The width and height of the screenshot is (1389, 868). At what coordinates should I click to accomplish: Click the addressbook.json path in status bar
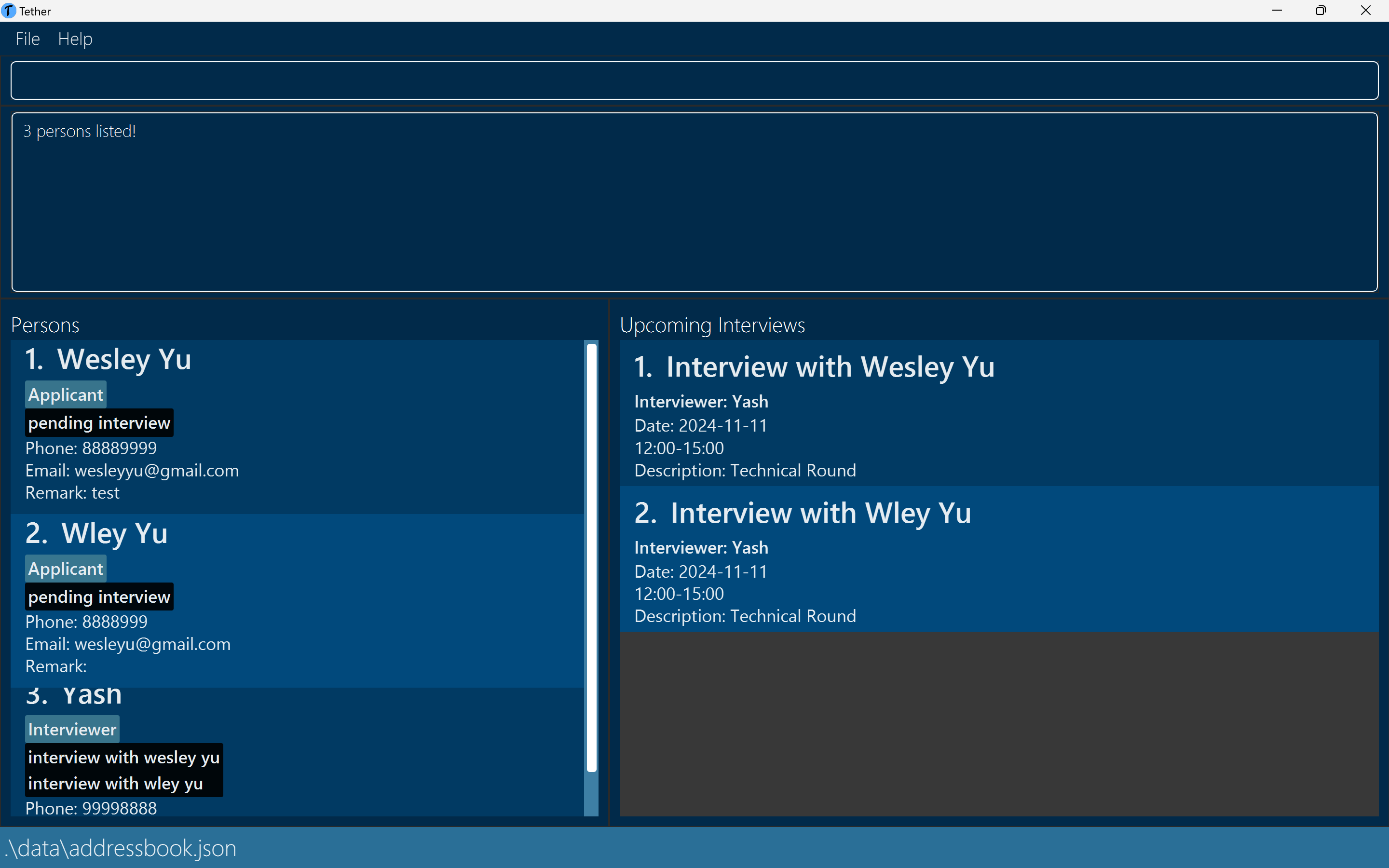[x=121, y=849]
